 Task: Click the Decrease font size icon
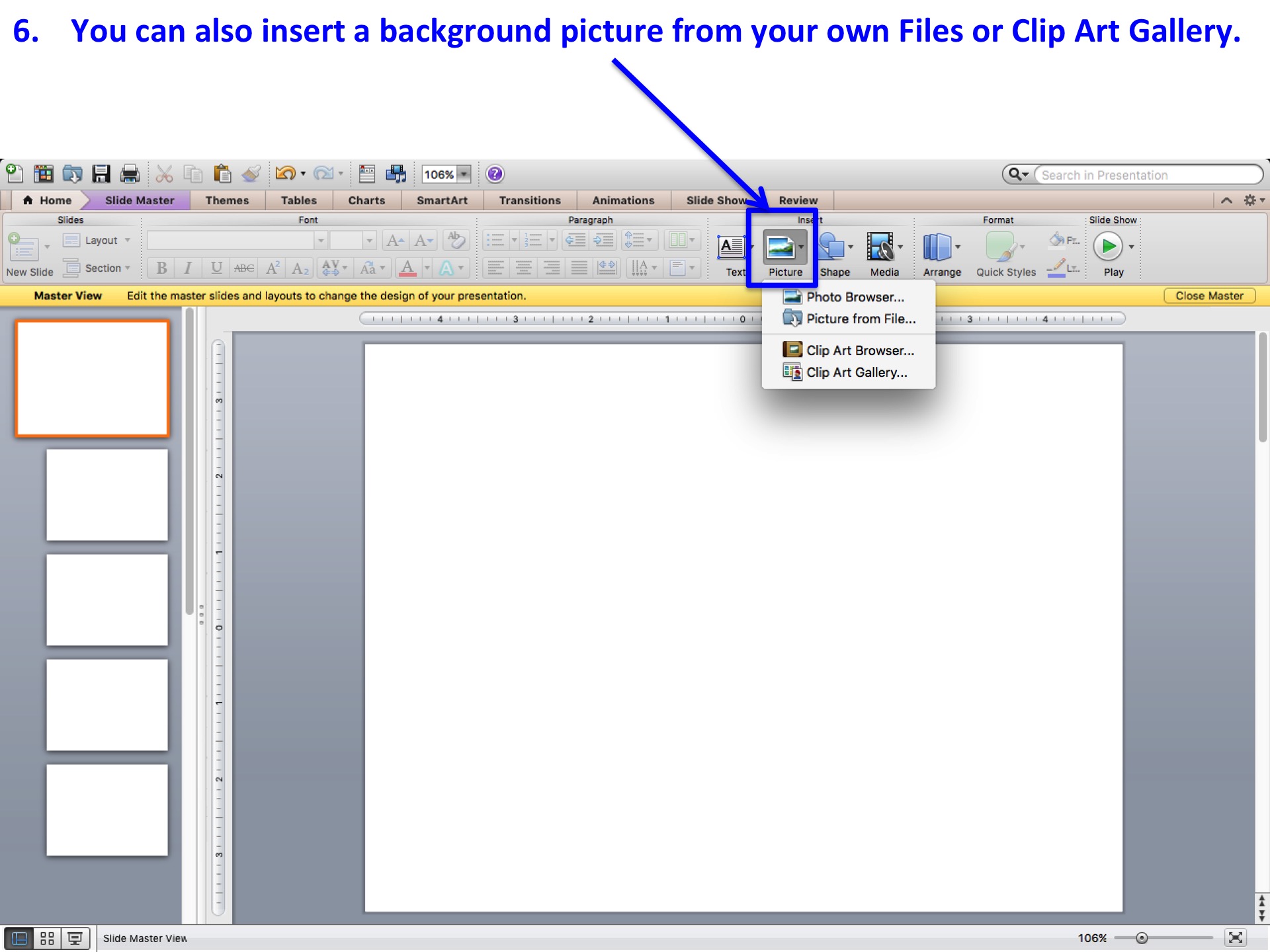[x=423, y=240]
